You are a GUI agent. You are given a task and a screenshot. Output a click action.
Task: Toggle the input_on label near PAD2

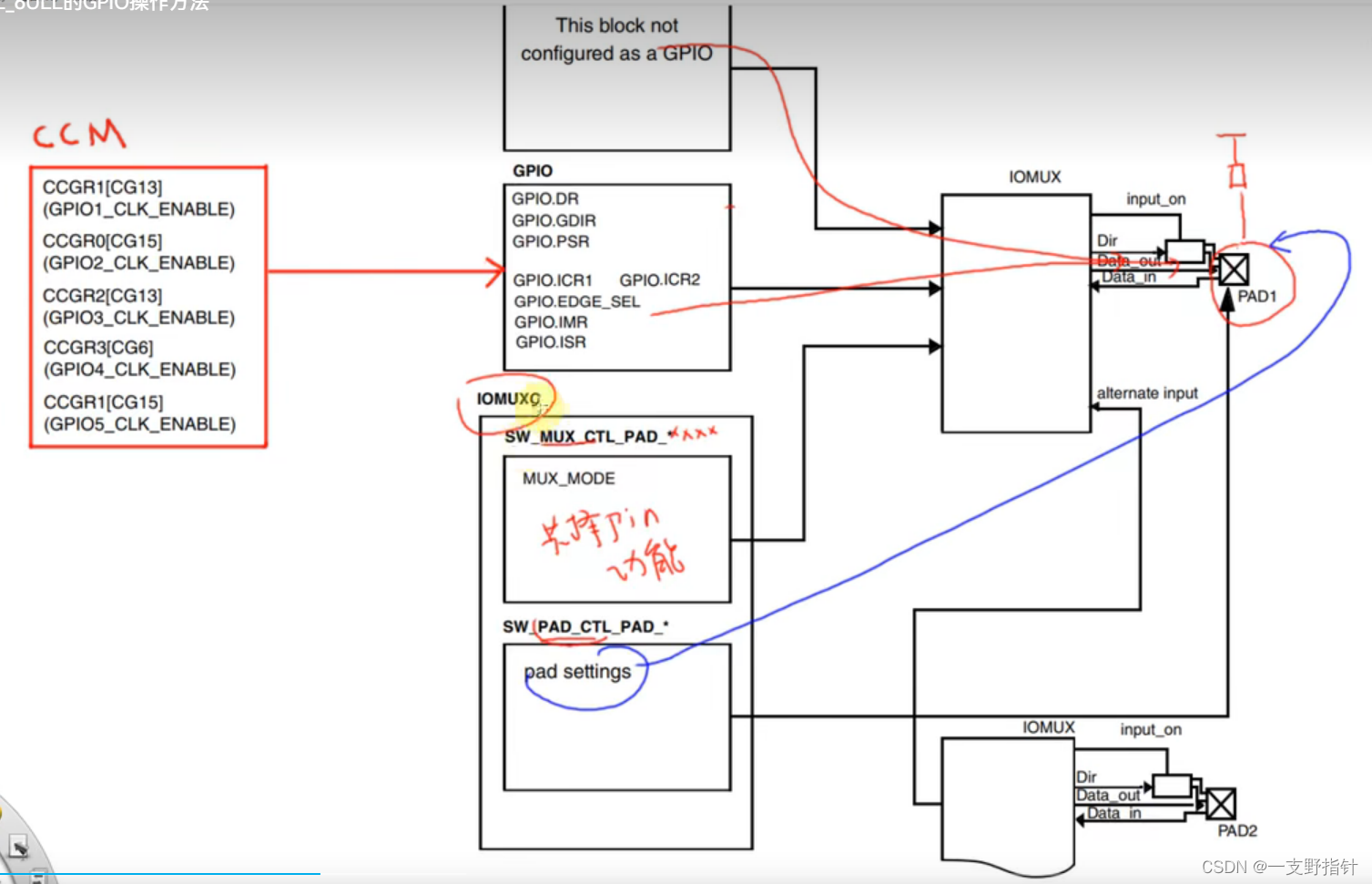pos(1149,729)
